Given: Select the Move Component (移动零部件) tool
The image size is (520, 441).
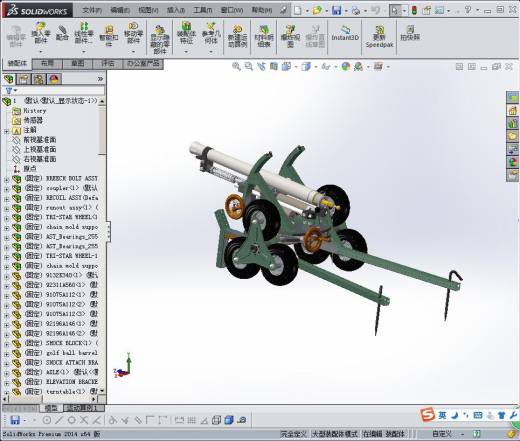Looking at the screenshot, I should (x=133, y=33).
